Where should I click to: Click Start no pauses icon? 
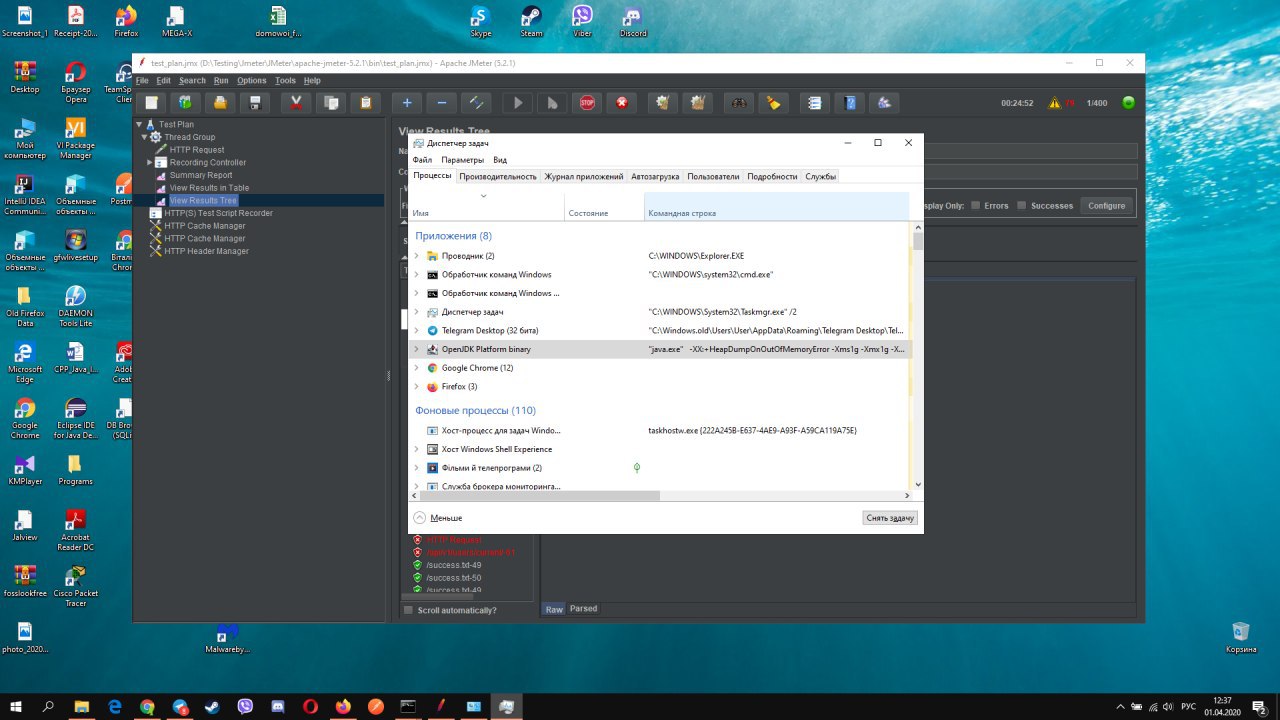(551, 102)
